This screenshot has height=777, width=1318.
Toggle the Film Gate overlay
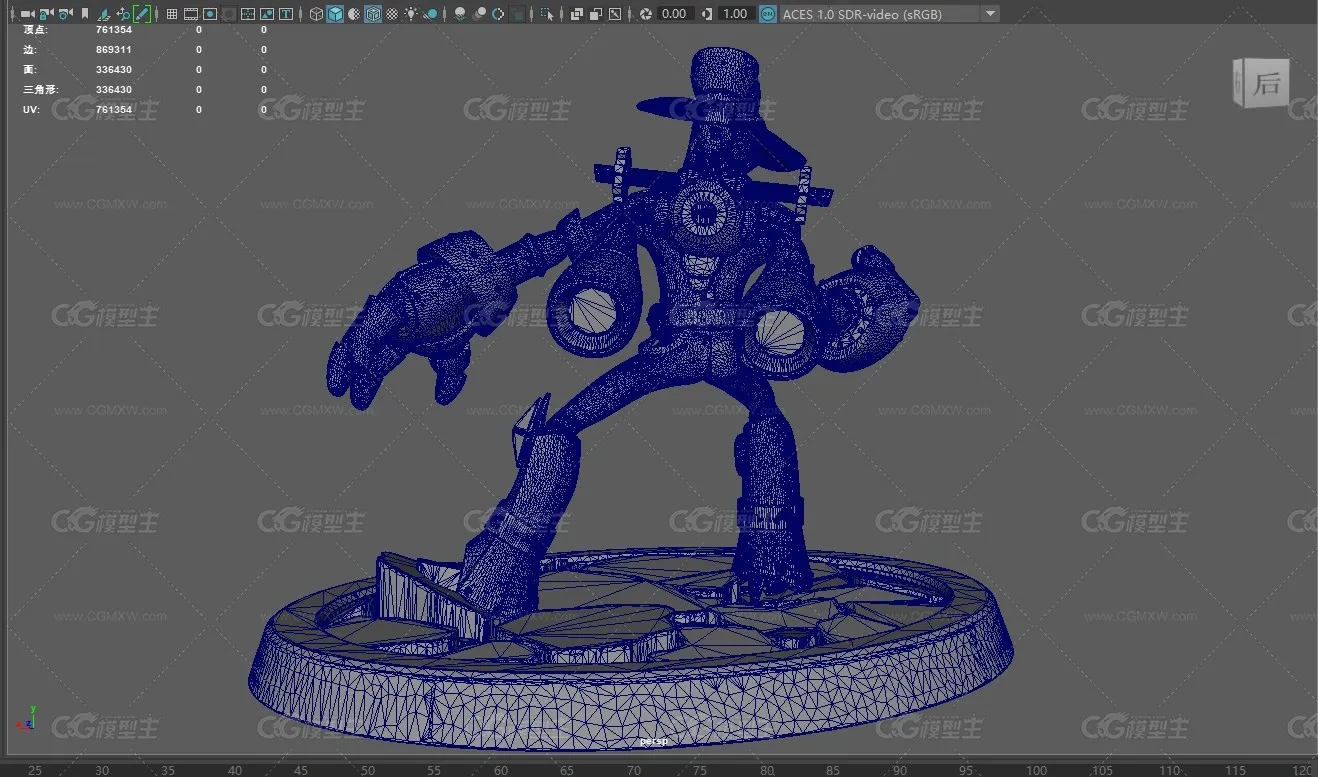(x=191, y=14)
